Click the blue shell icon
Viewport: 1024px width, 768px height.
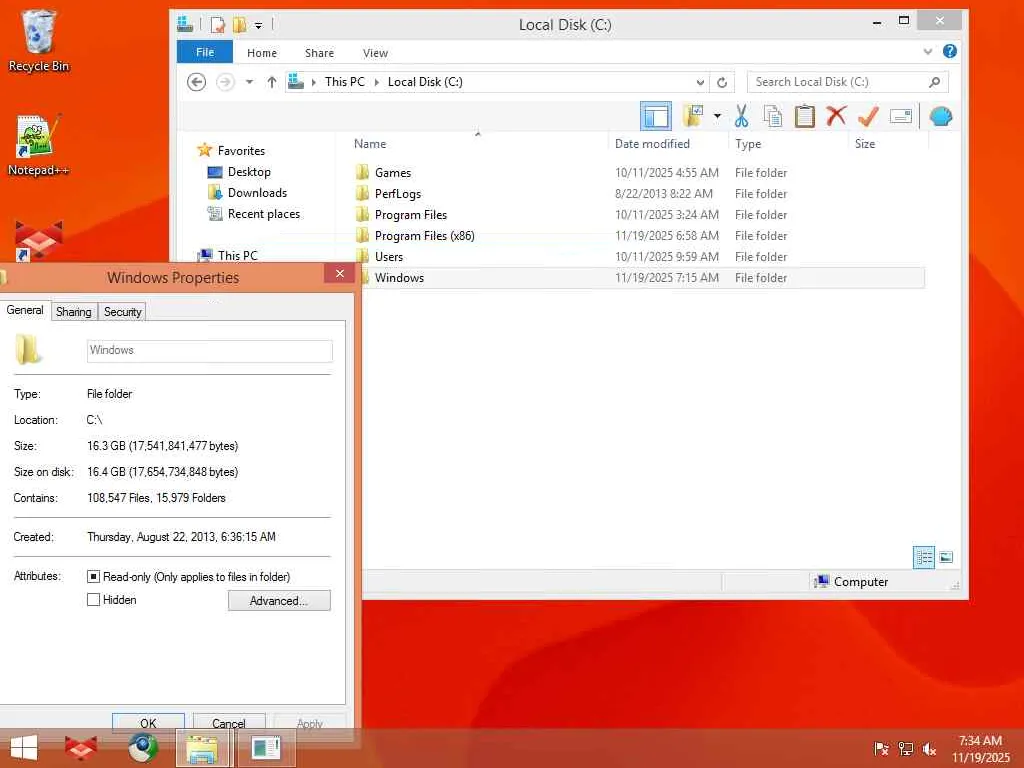[940, 116]
